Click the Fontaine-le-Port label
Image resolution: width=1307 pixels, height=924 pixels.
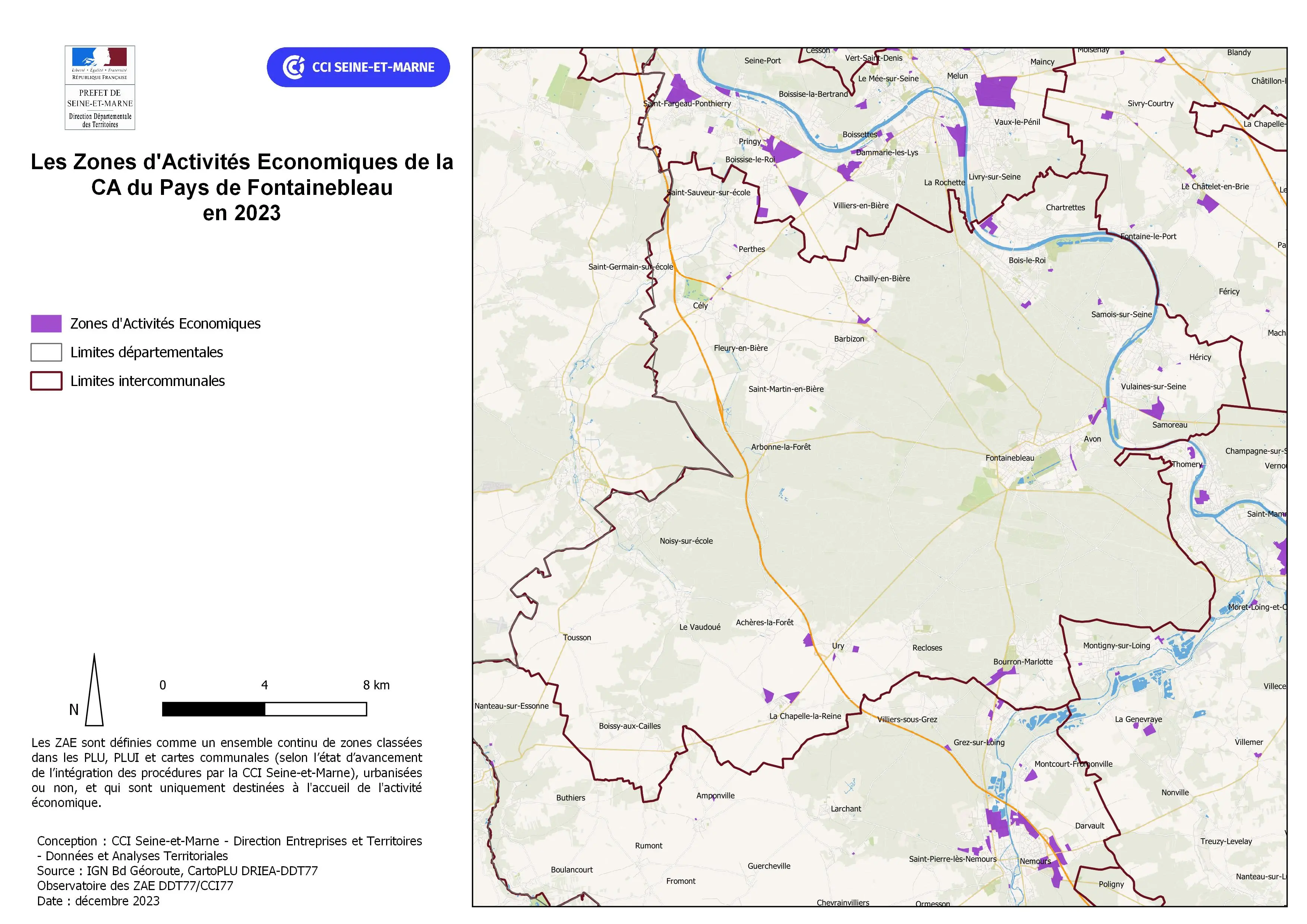[1147, 236]
